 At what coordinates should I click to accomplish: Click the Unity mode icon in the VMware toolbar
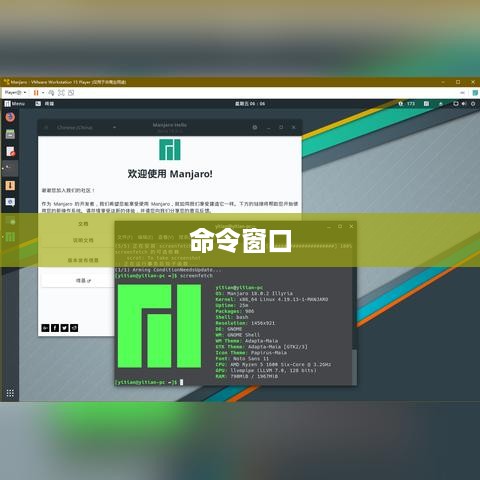[71, 93]
